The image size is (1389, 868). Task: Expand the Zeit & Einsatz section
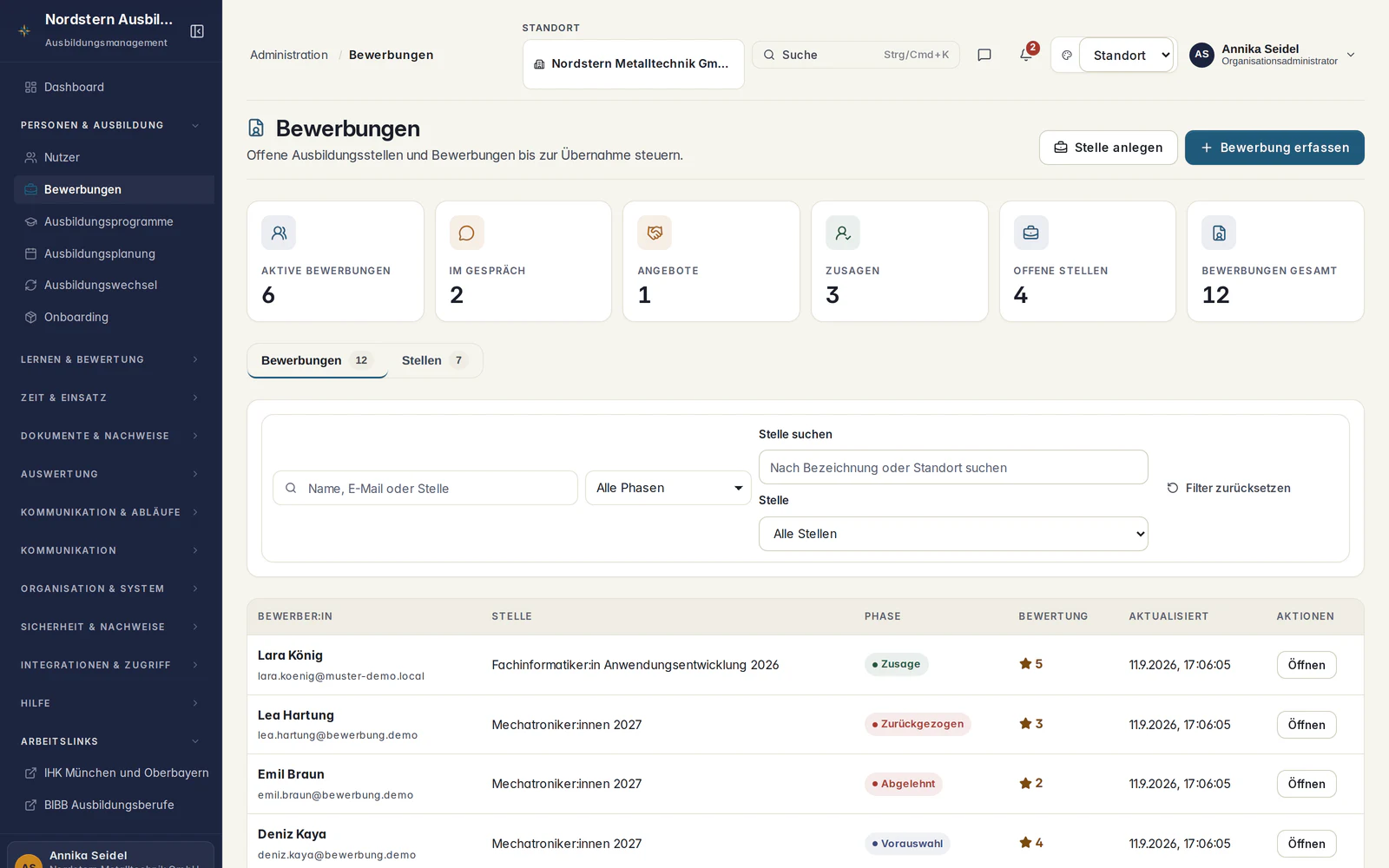[x=109, y=398]
